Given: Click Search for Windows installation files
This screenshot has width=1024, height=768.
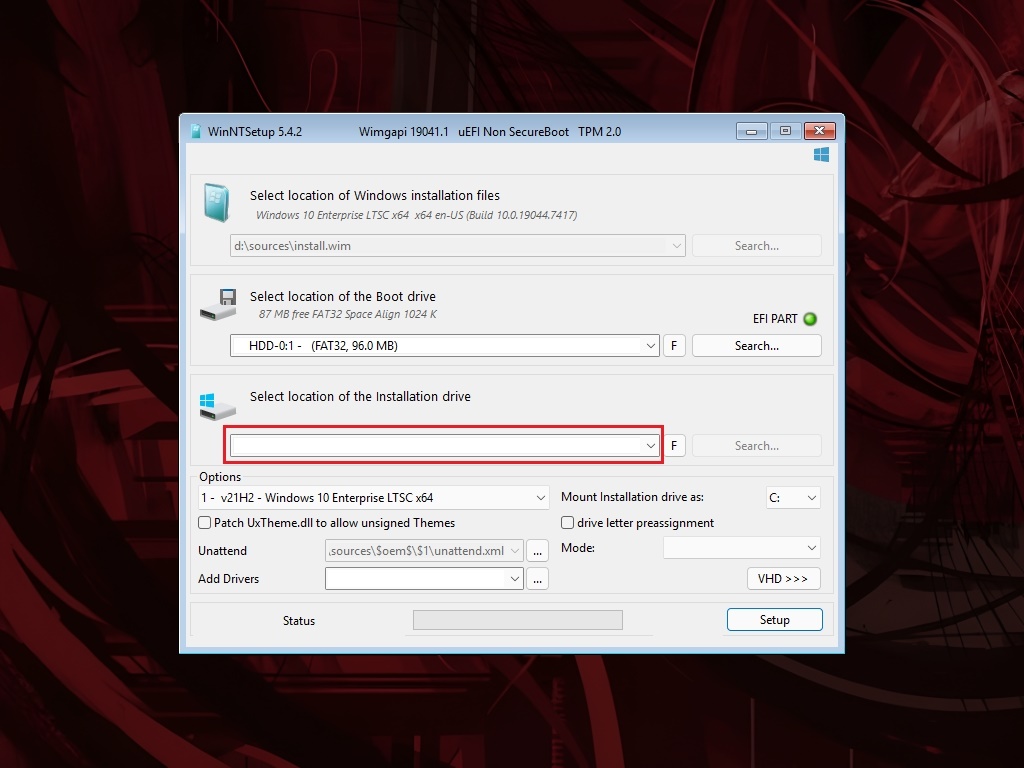Looking at the screenshot, I should point(757,246).
